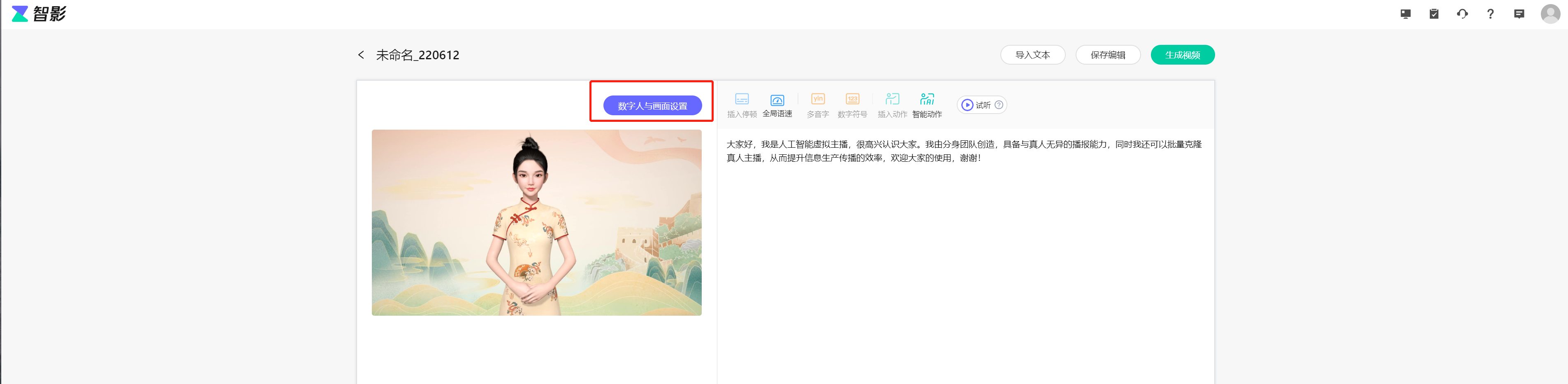This screenshot has width=1568, height=384.
Task: Select 多音字 tool
Action: pos(817,105)
